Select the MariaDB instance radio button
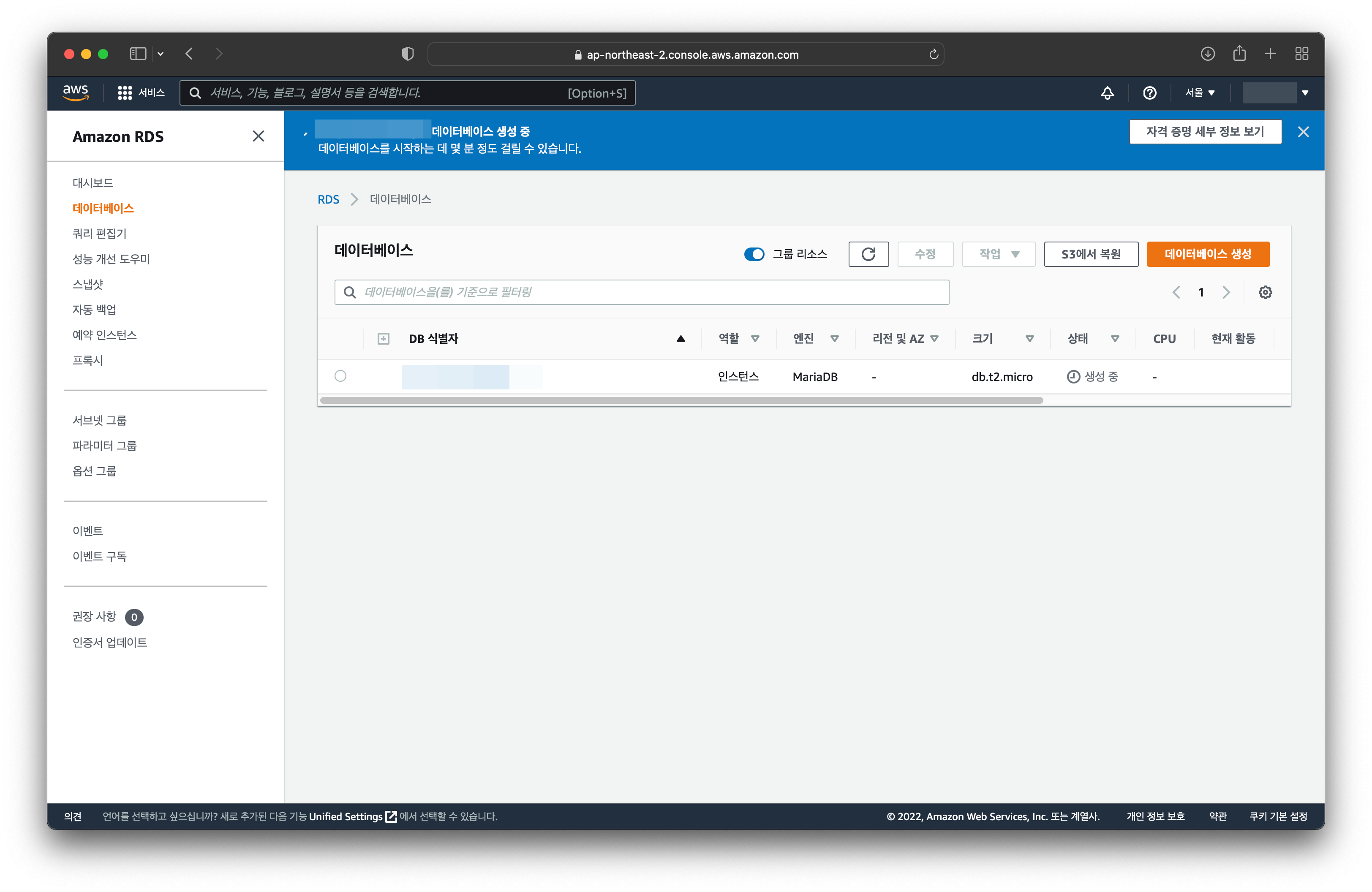Viewport: 1372px width, 892px height. (x=340, y=376)
